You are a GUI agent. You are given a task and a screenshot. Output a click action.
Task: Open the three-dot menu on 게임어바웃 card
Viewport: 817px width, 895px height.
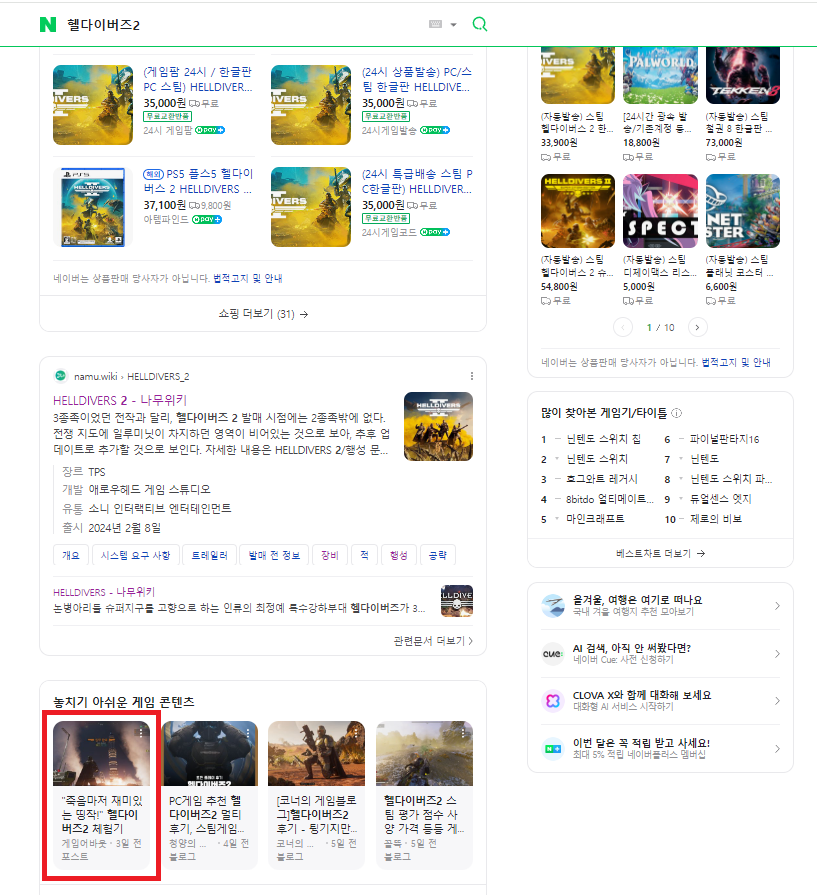coord(141,732)
